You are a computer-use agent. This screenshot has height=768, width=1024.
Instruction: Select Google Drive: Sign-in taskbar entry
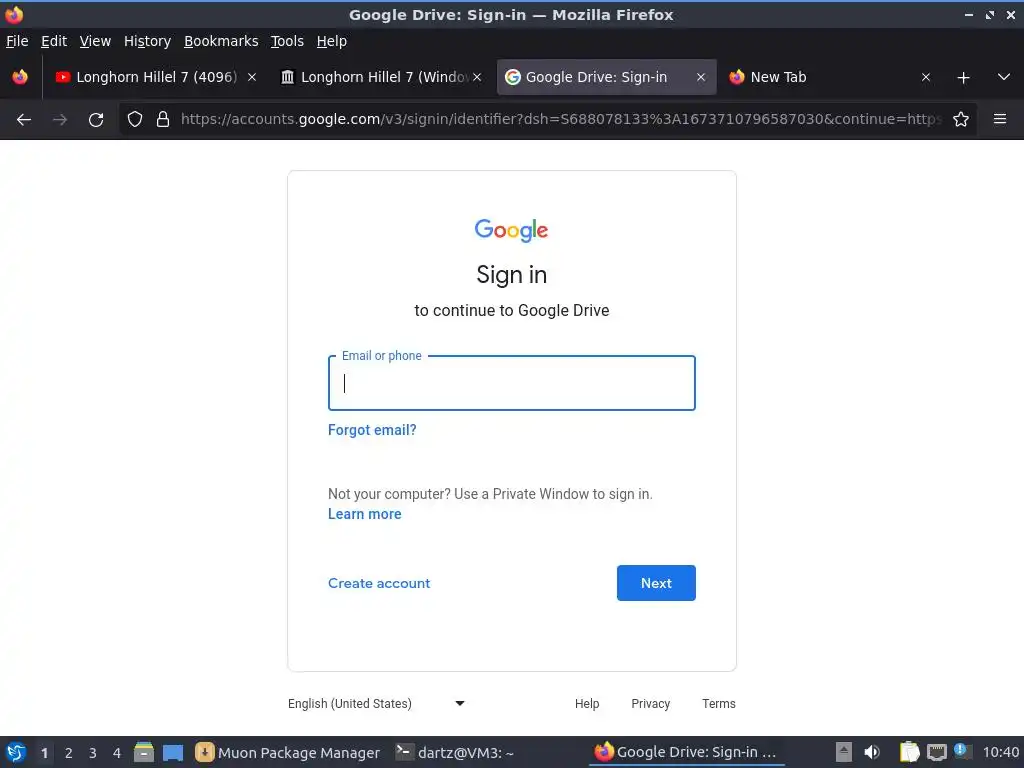click(686, 752)
